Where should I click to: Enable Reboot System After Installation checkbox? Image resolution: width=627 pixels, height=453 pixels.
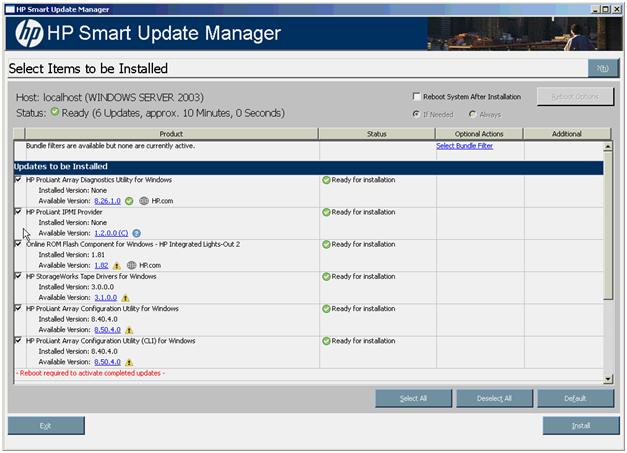417,97
